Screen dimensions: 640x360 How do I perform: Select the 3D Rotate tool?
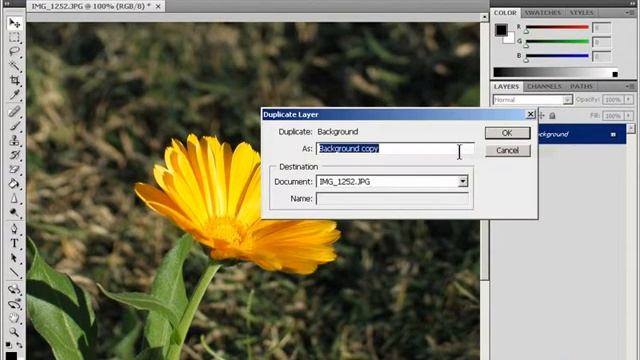[14, 289]
